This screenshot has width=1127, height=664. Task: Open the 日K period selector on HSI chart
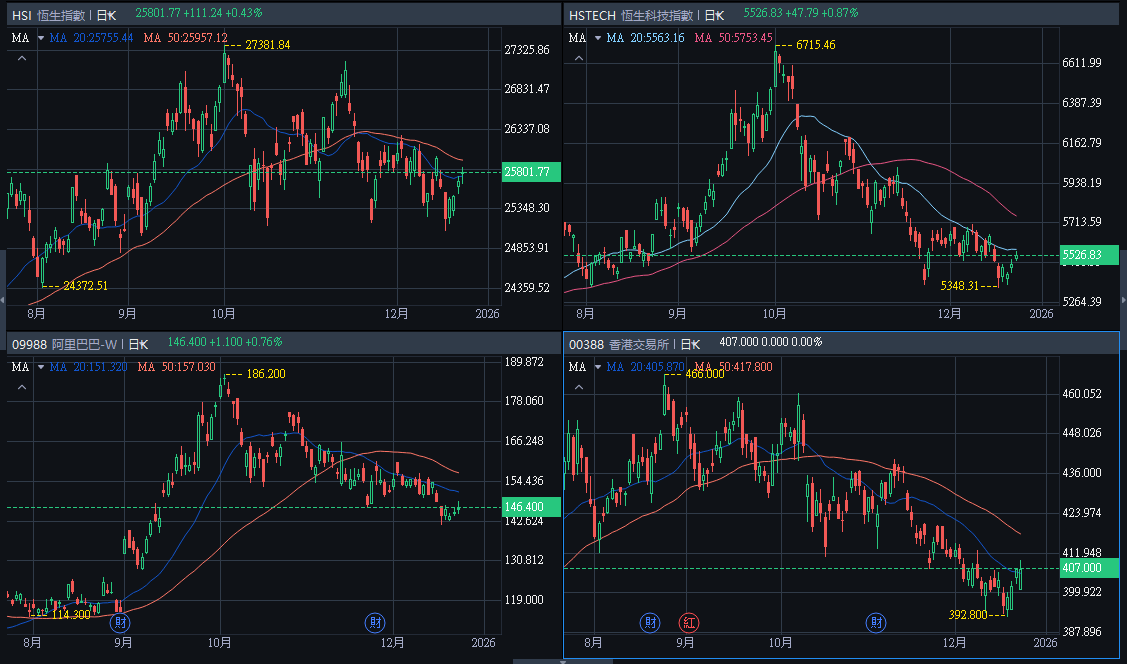click(106, 15)
